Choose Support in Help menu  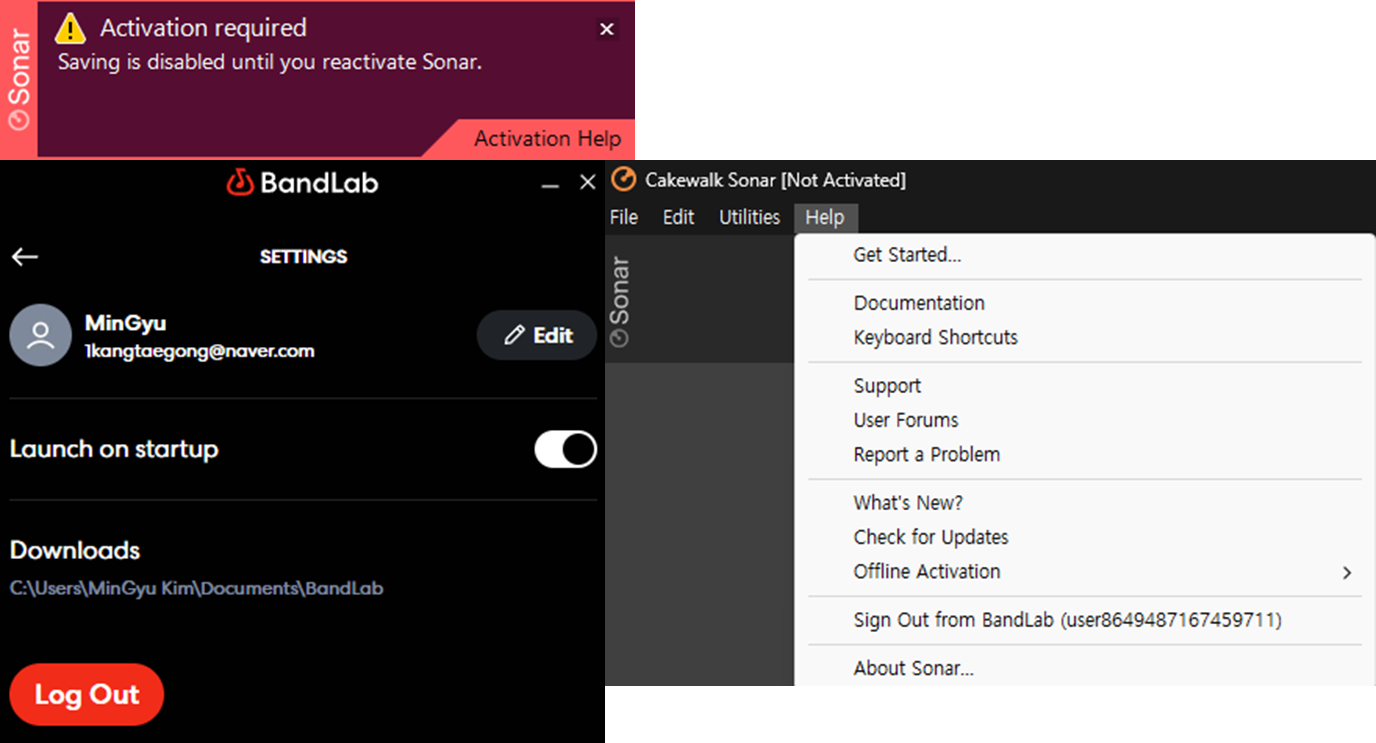[x=1085, y=386]
